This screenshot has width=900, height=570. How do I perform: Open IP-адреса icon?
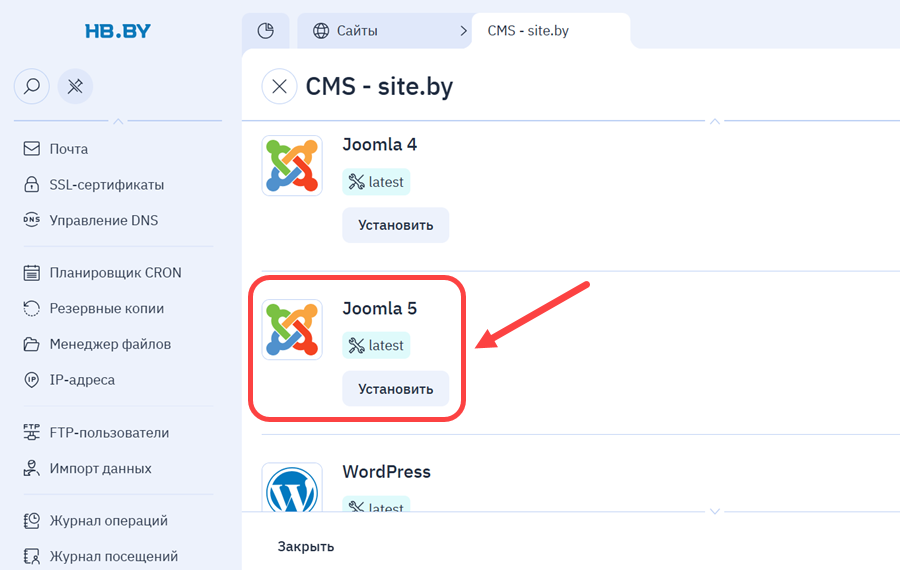pyautogui.click(x=32, y=379)
